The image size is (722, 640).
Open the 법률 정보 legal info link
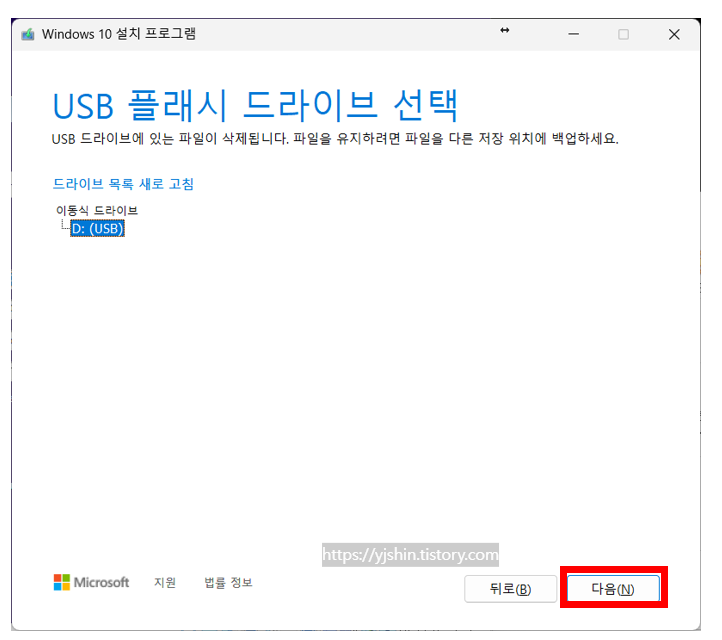tap(228, 582)
